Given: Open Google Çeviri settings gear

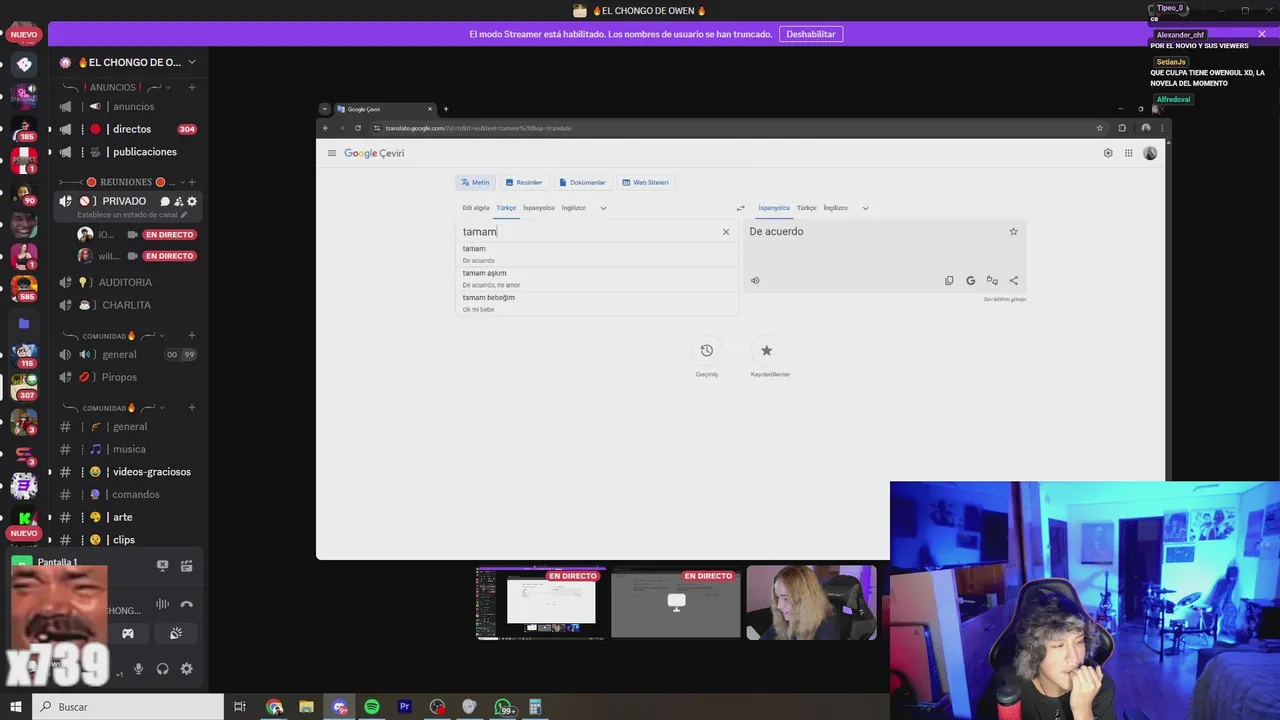Looking at the screenshot, I should pos(1108,153).
